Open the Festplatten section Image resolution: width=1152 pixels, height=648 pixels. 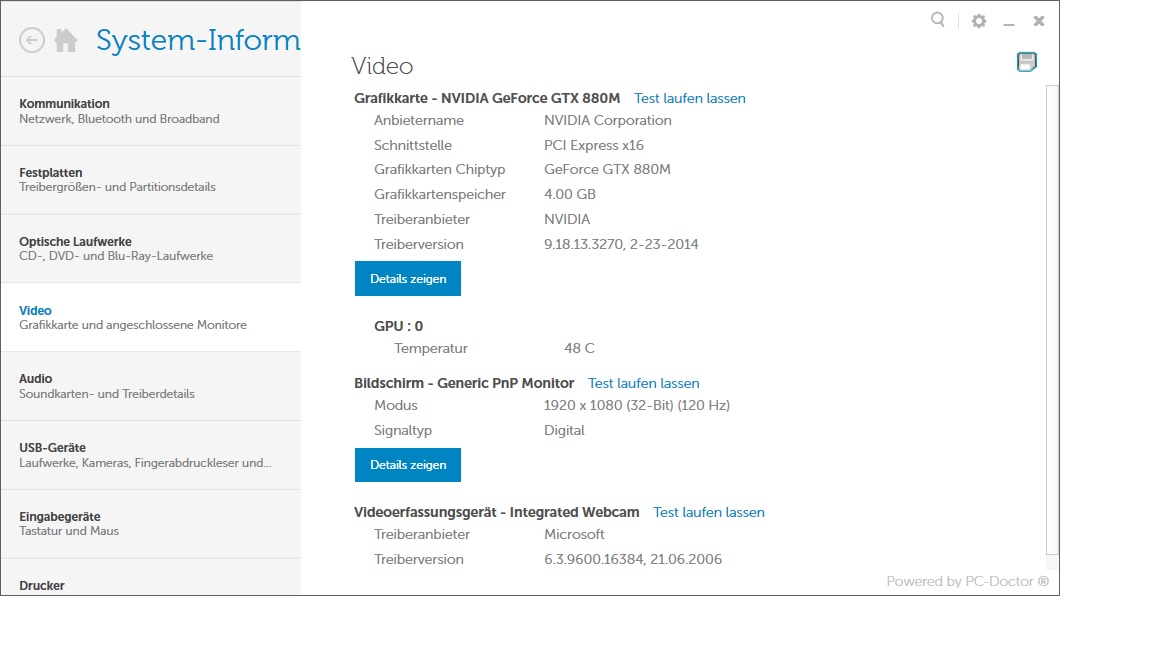pos(150,180)
